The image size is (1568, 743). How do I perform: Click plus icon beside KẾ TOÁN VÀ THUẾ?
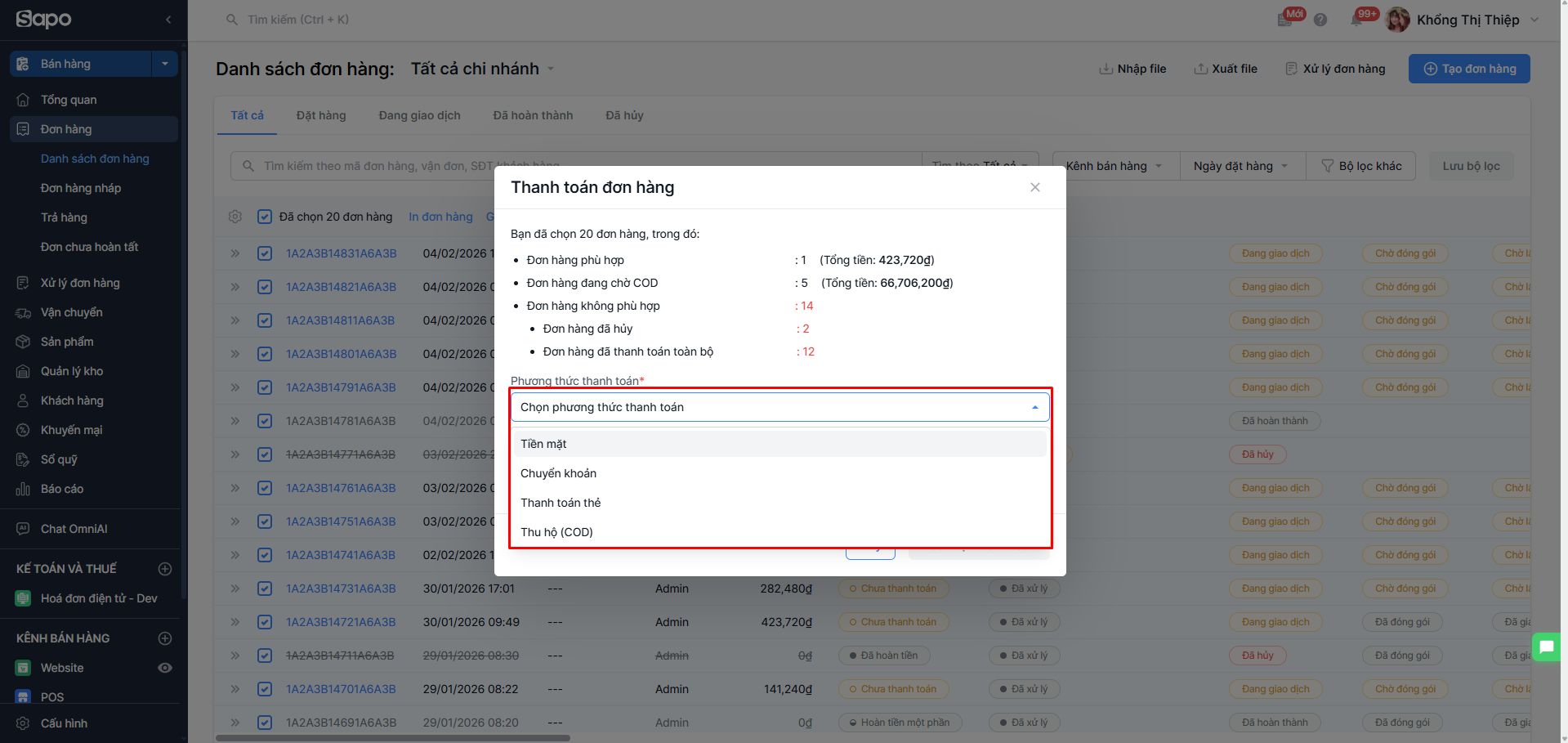point(165,569)
